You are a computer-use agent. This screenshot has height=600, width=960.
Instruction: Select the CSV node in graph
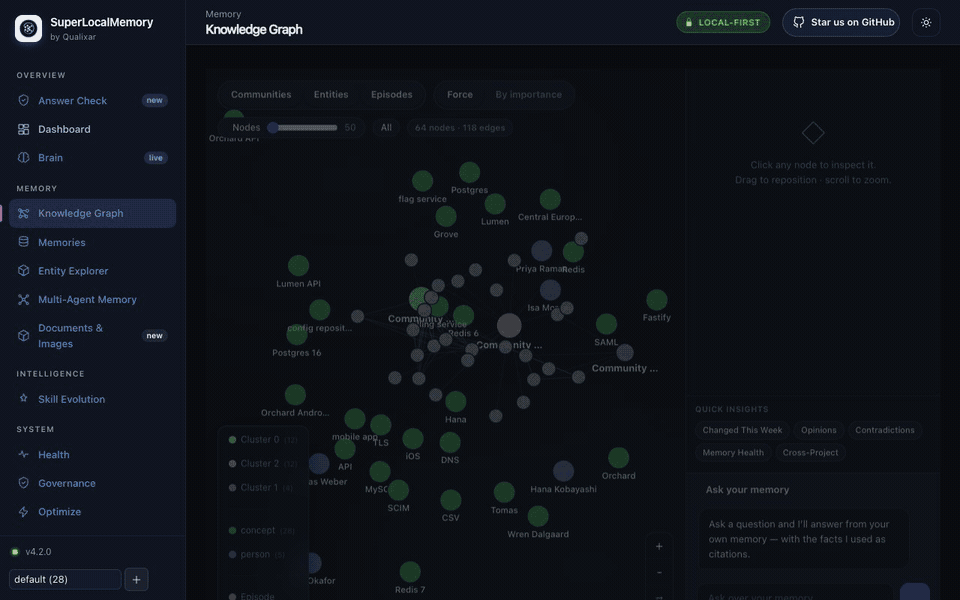(x=451, y=500)
